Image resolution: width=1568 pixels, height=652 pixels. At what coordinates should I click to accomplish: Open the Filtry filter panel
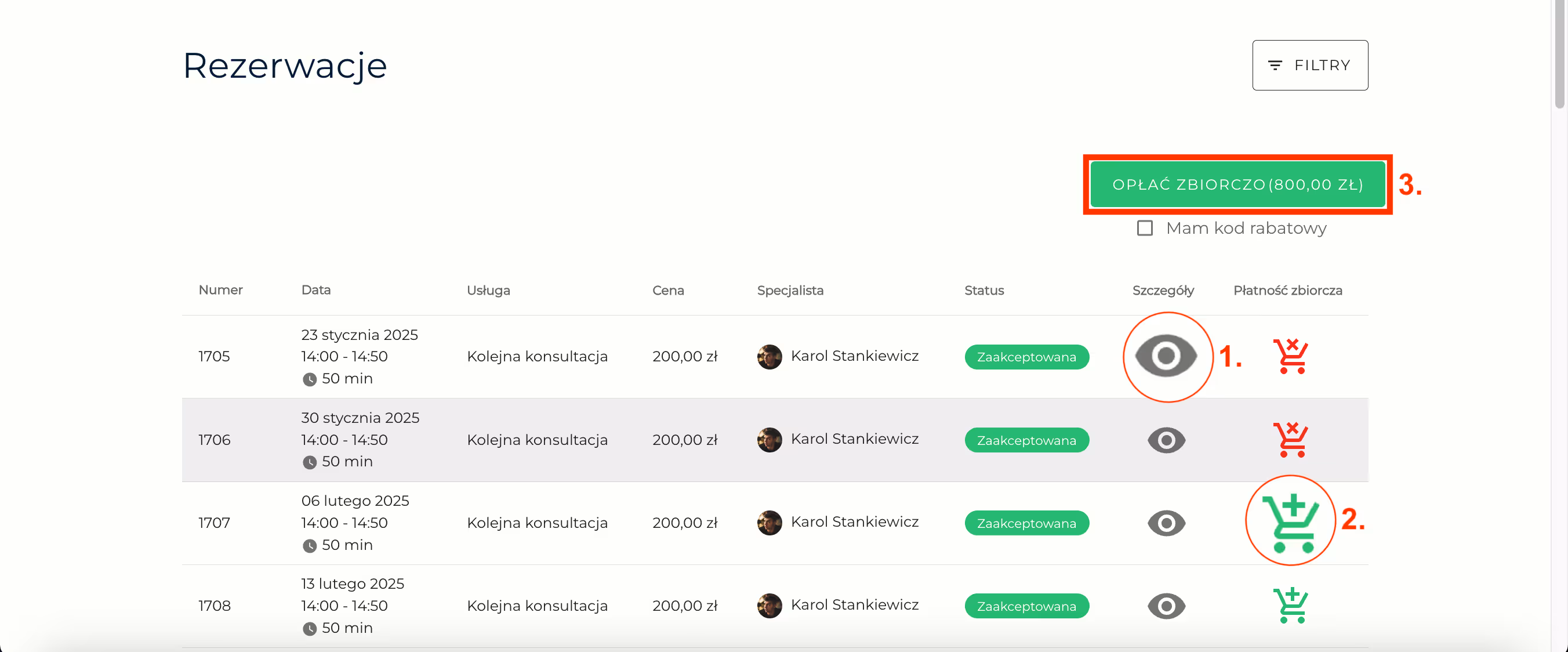coord(1309,65)
